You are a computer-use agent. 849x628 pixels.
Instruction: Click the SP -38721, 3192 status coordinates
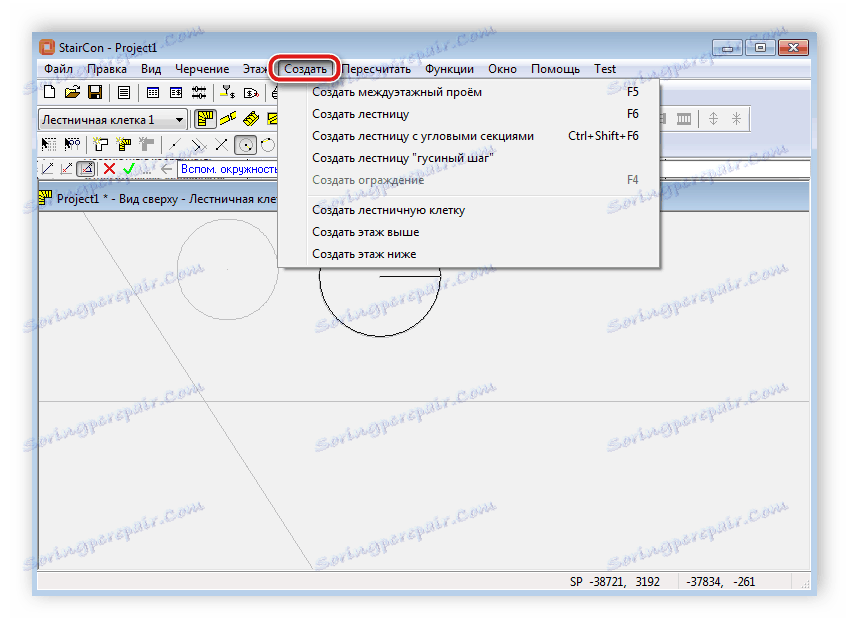pyautogui.click(x=615, y=582)
